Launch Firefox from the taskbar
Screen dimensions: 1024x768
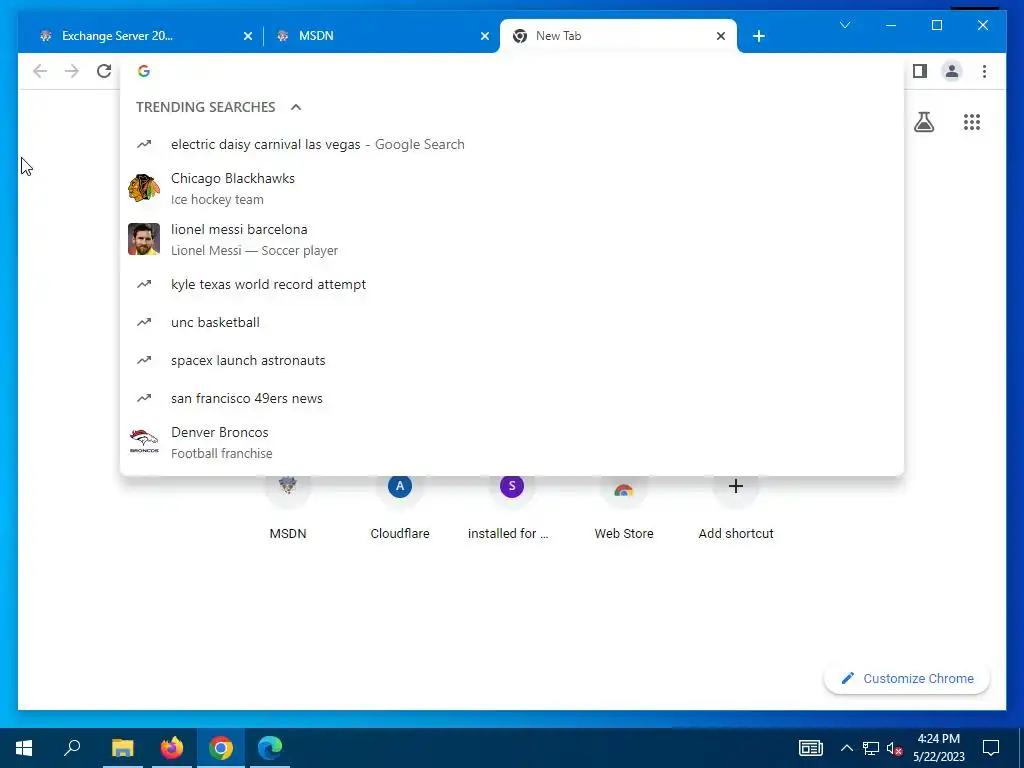pyautogui.click(x=172, y=748)
